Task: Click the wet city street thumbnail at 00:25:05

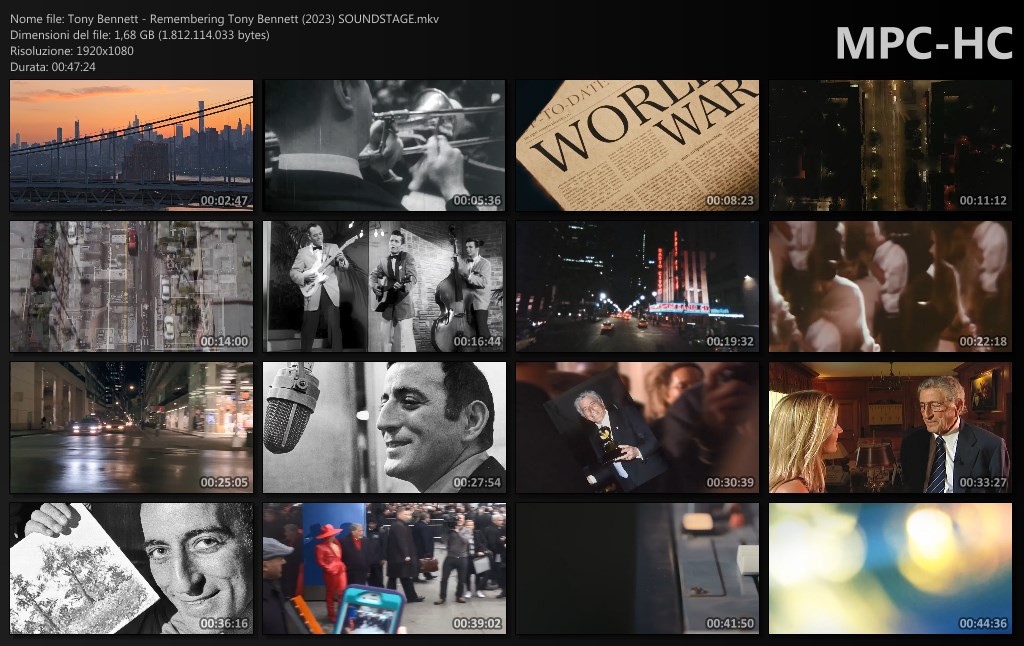Action: click(131, 427)
